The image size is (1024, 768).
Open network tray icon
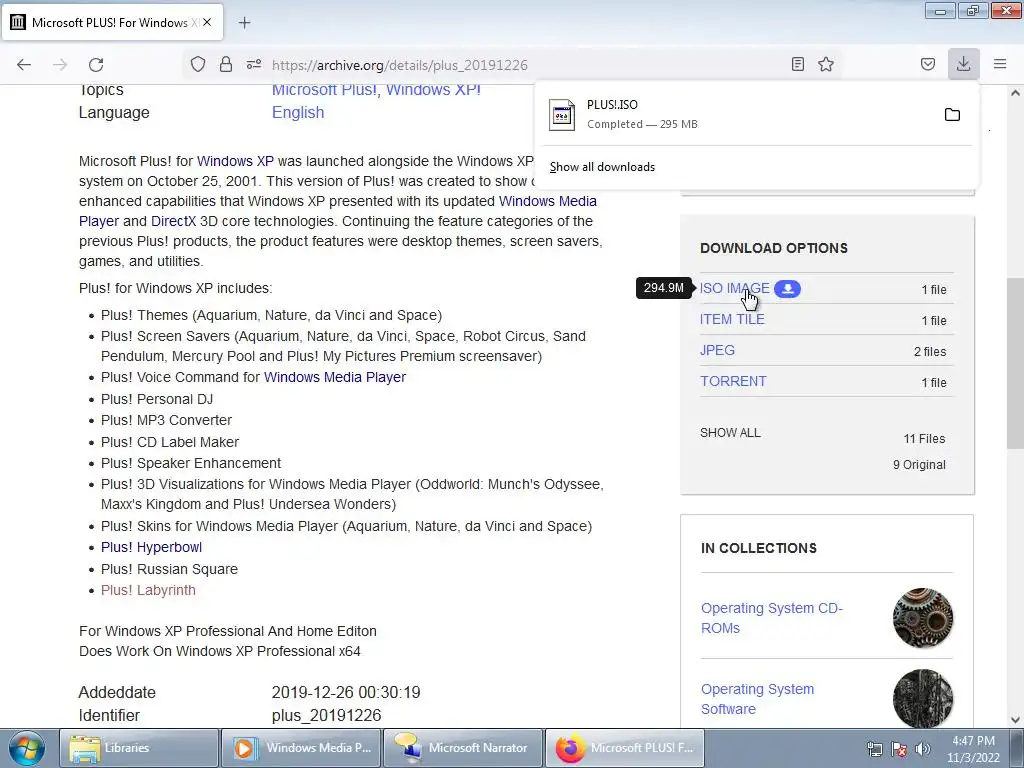tap(874, 749)
